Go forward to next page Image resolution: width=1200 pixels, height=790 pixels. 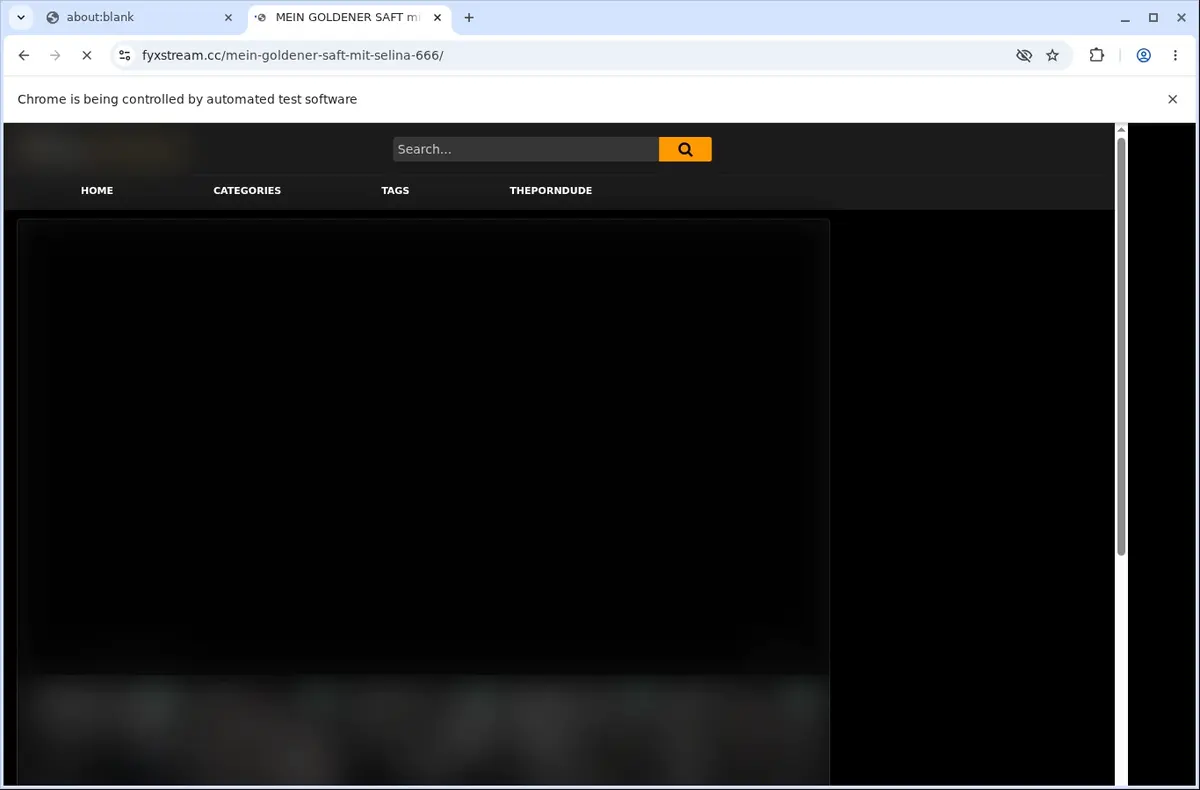(55, 56)
